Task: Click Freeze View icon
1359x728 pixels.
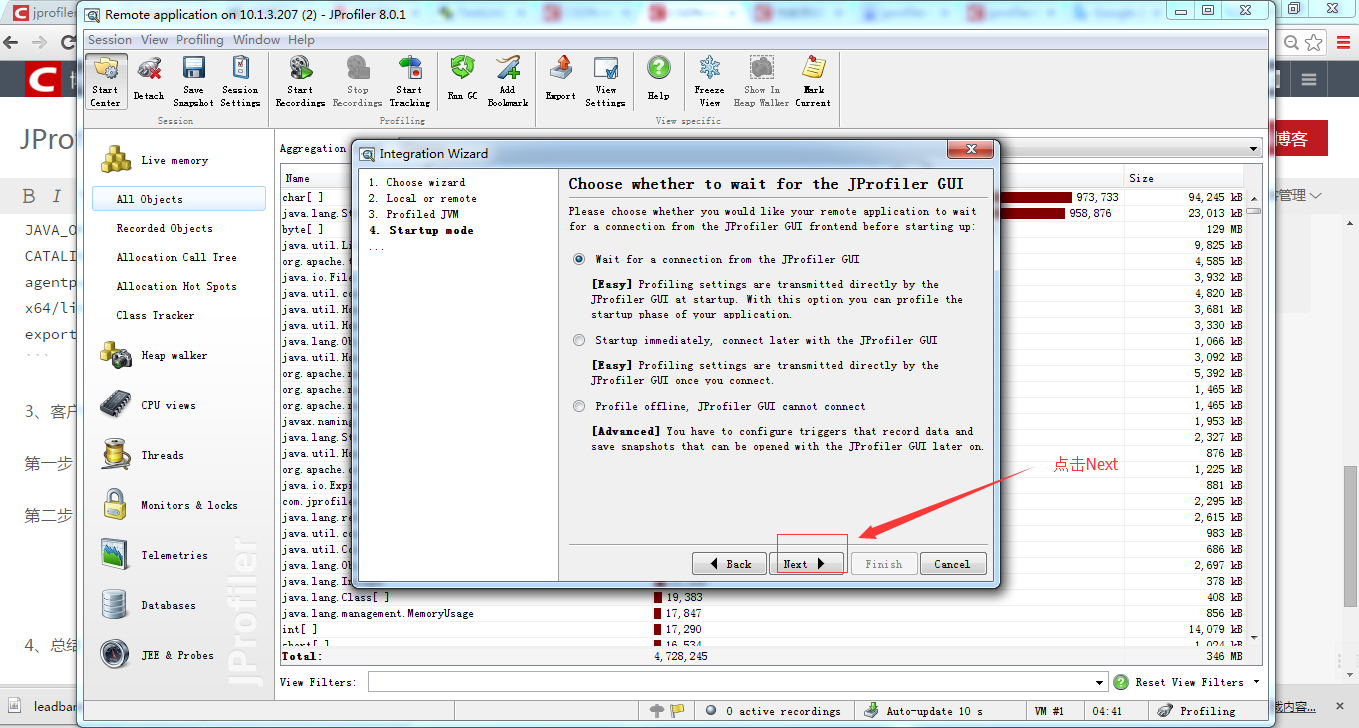Action: coord(709,81)
